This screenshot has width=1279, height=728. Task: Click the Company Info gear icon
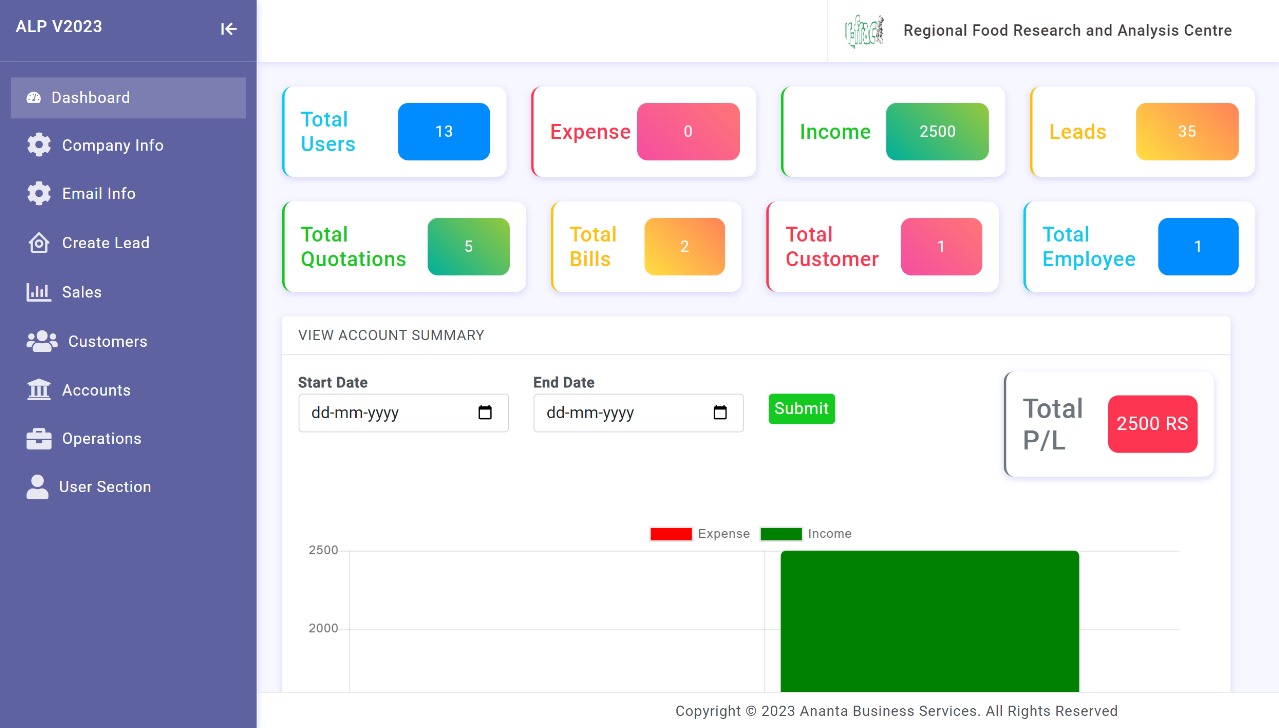39,145
